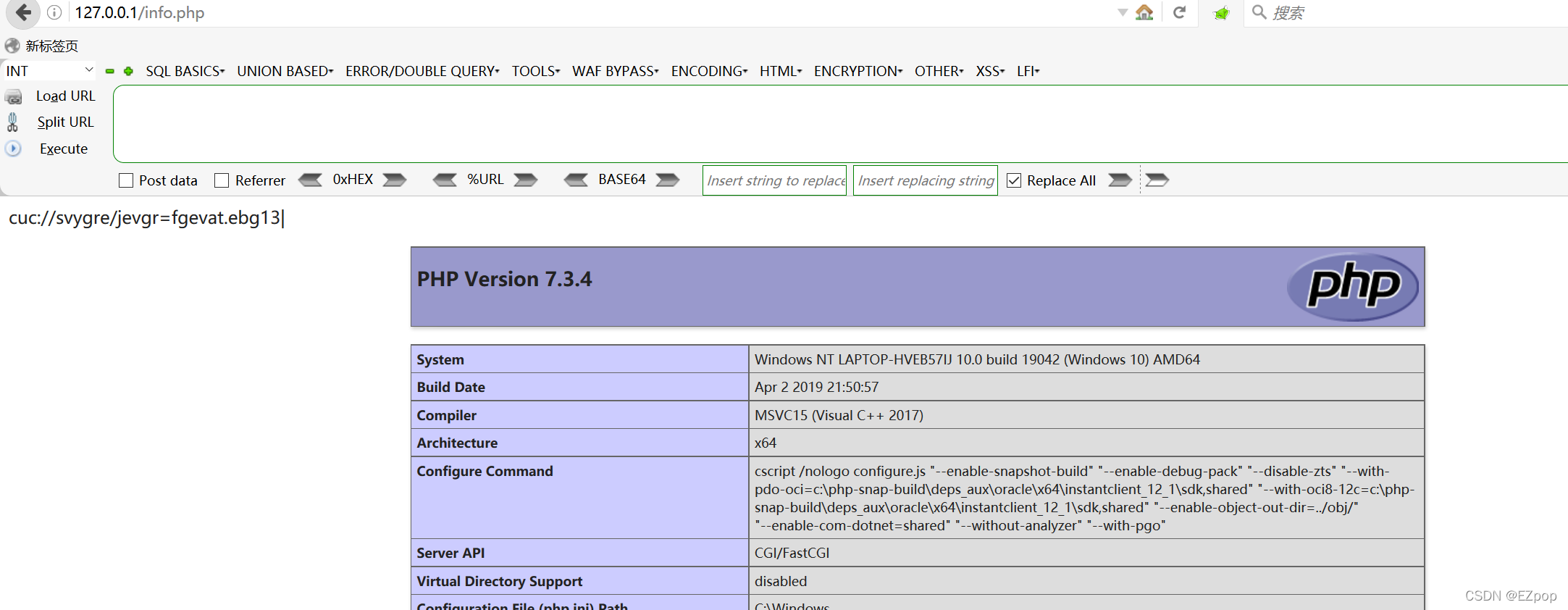Click the PHP Version 7.3.4 heading
The image size is (1568, 610).
(x=504, y=279)
